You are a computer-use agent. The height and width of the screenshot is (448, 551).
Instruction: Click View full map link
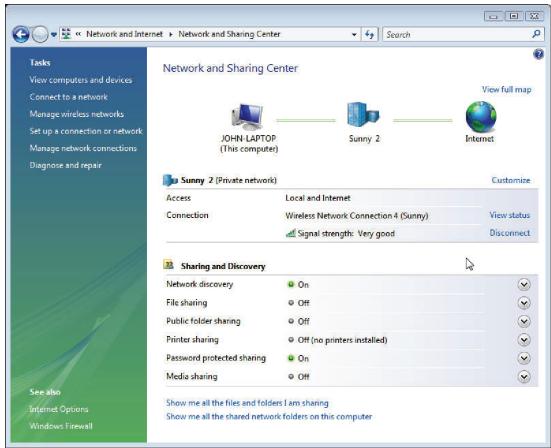[506, 90]
